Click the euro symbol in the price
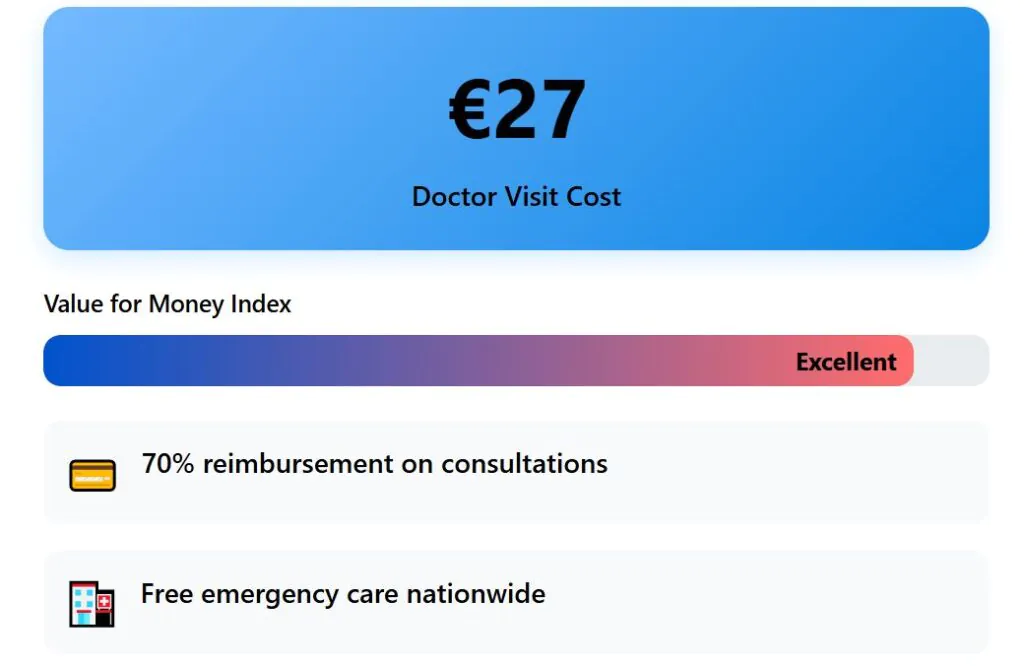 tap(469, 110)
